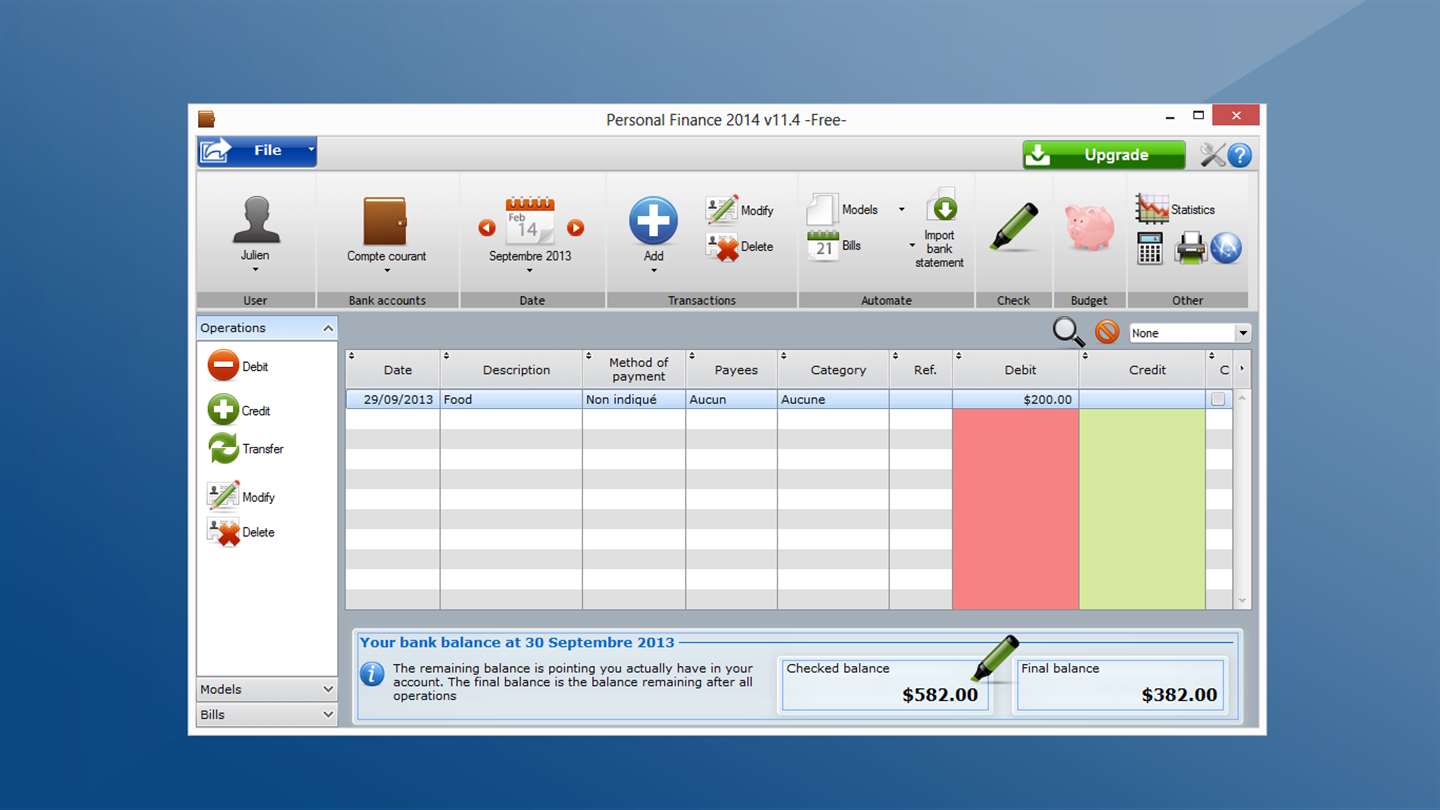Import bank statement
This screenshot has height=810, width=1440.
click(940, 229)
